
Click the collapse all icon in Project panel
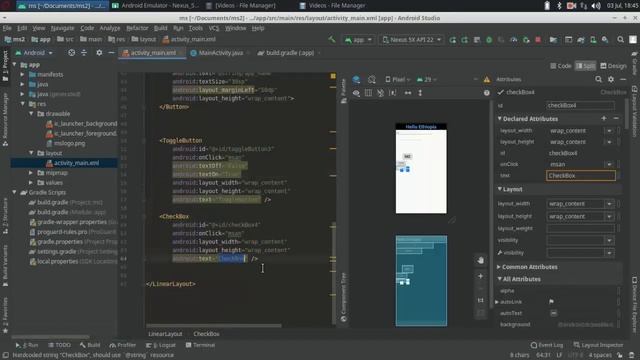84,53
